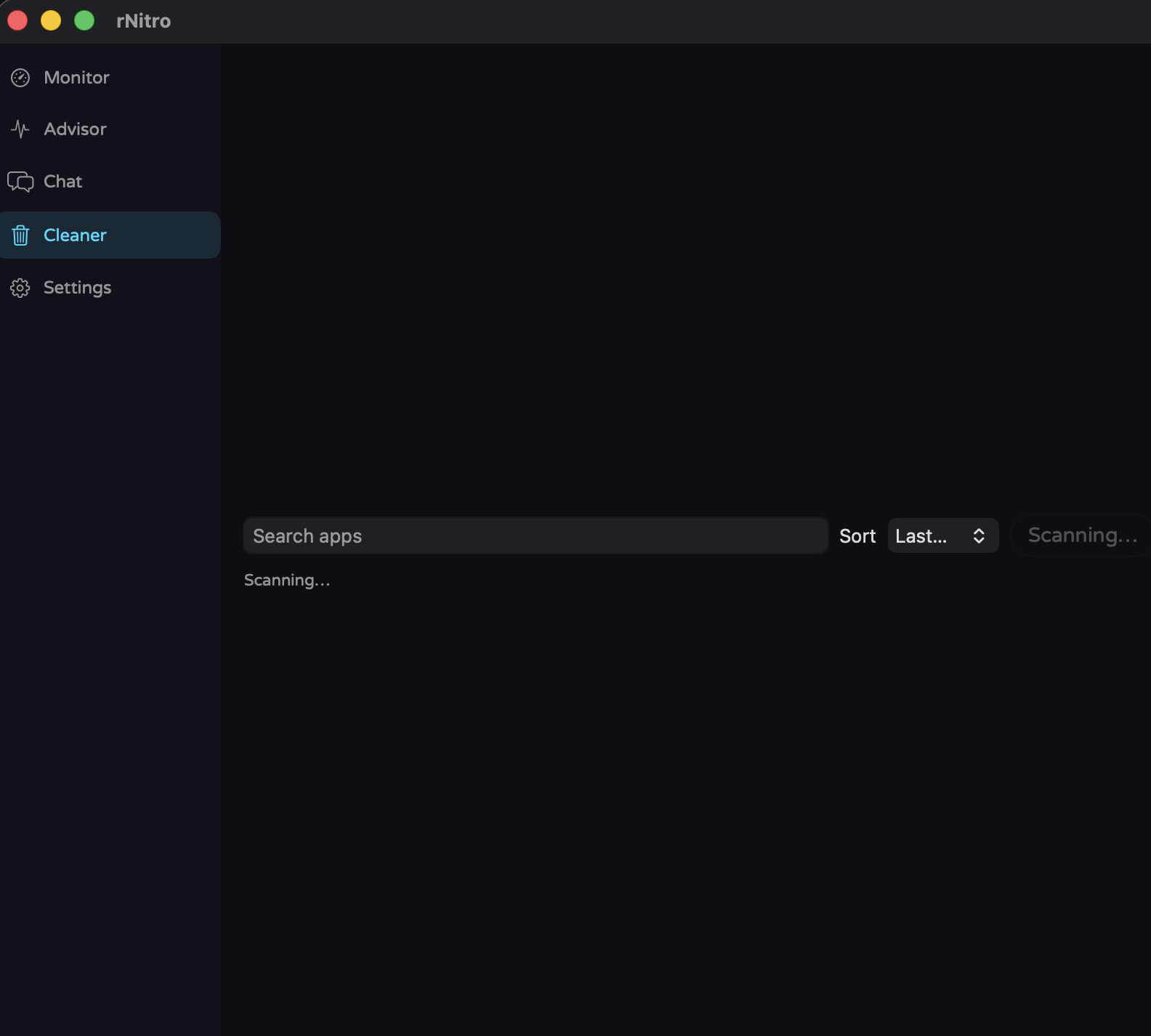
Task: Select the Cleaner sidebar item
Action: point(110,235)
